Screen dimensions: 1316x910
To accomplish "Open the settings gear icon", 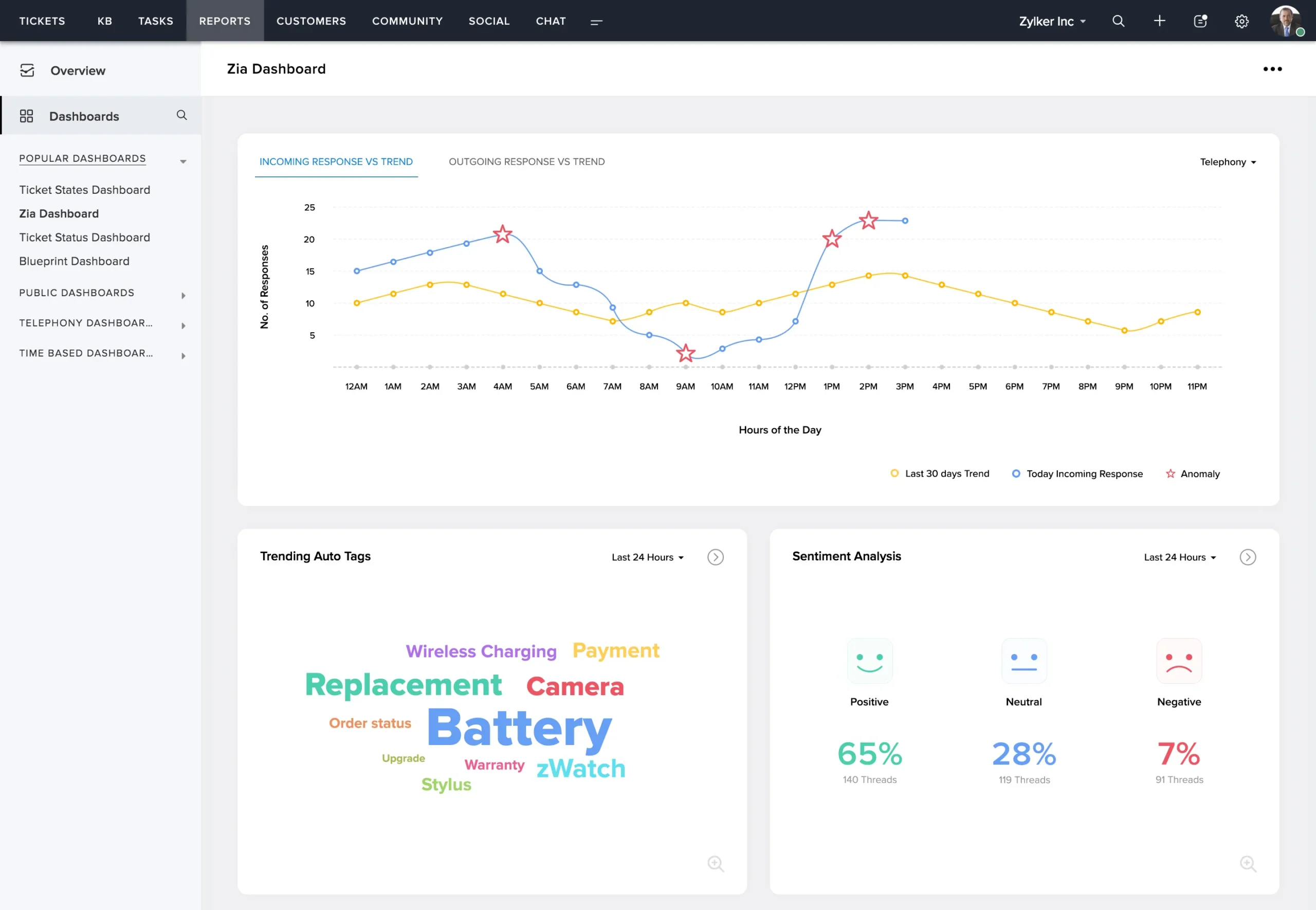I will (1241, 21).
